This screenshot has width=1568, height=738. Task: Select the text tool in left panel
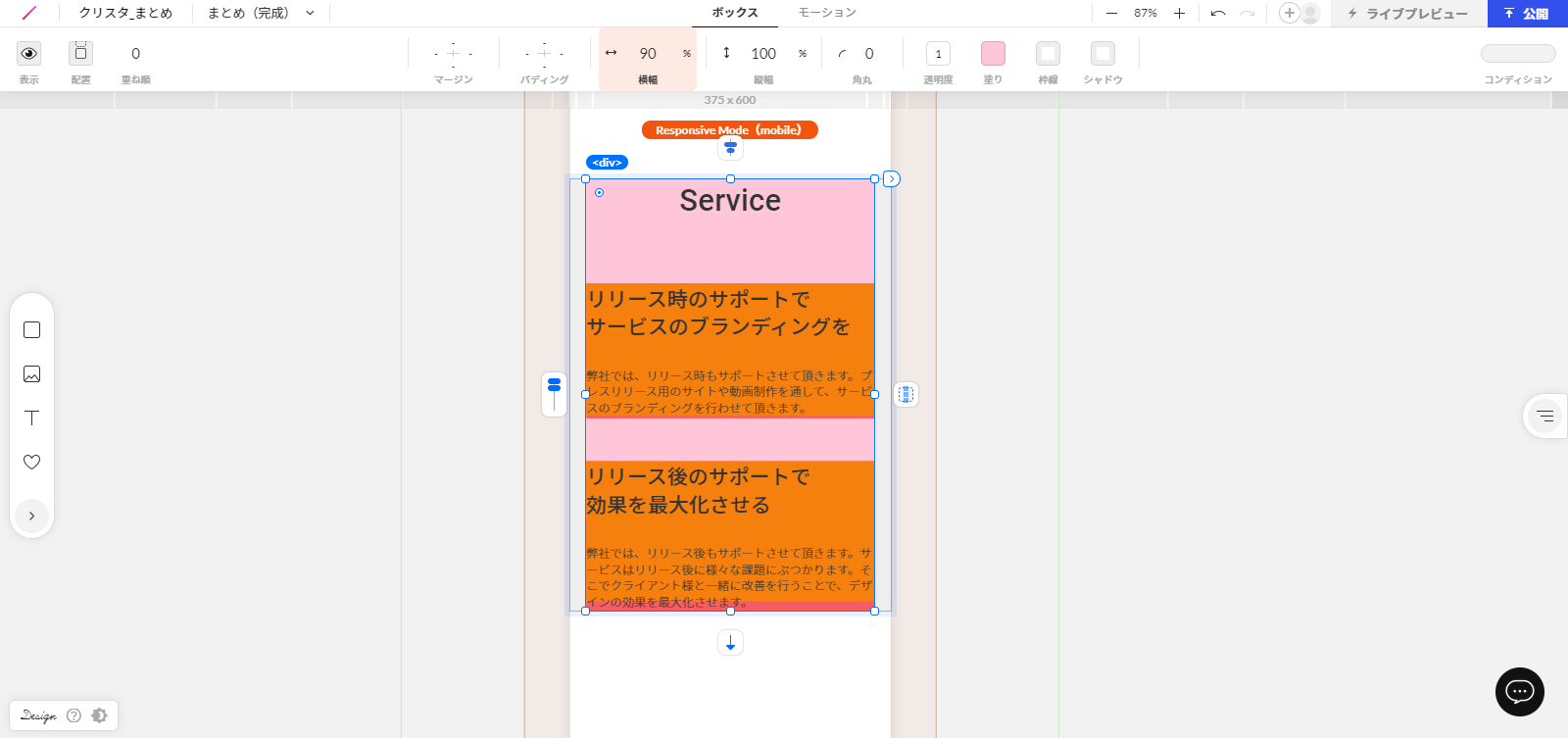(x=31, y=418)
